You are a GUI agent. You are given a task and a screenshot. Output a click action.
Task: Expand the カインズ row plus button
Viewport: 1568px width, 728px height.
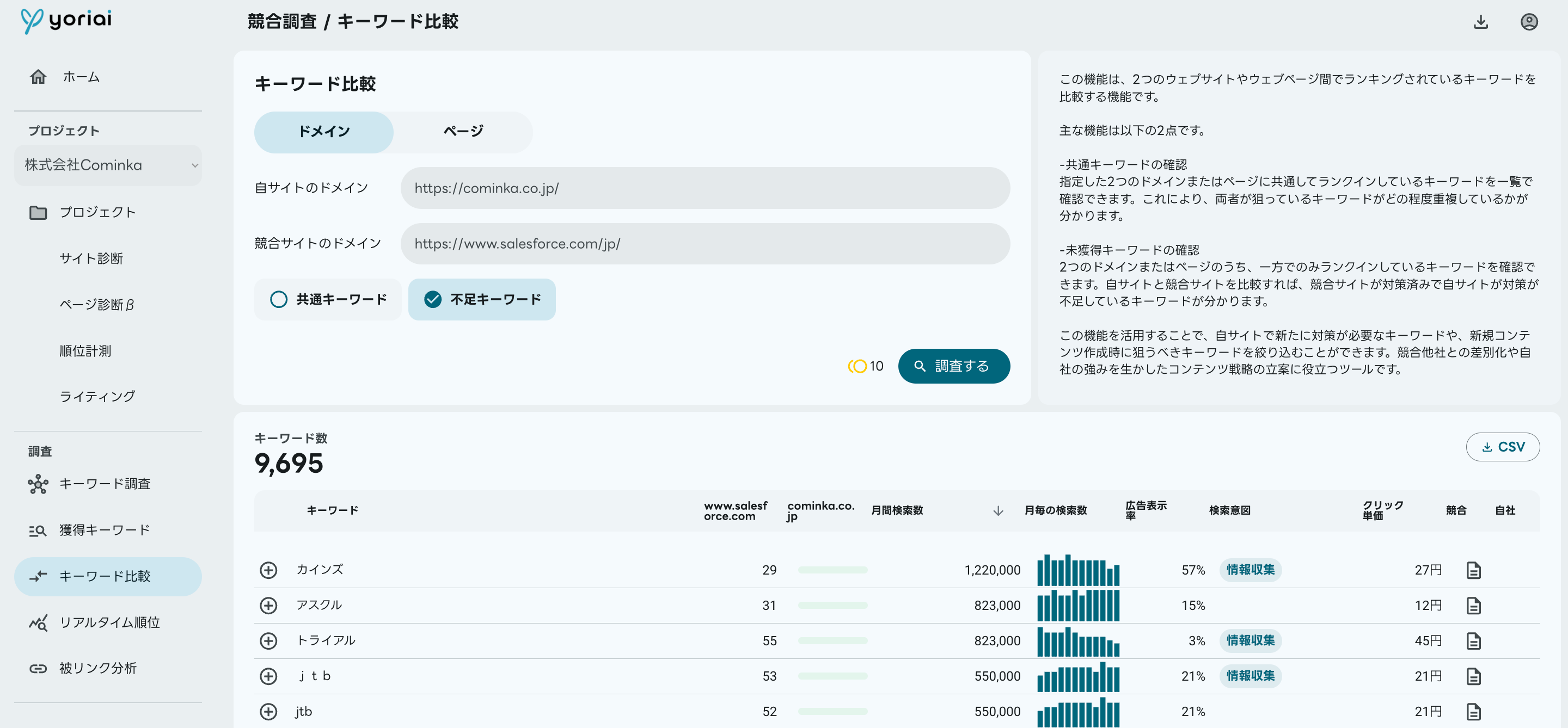tap(268, 570)
